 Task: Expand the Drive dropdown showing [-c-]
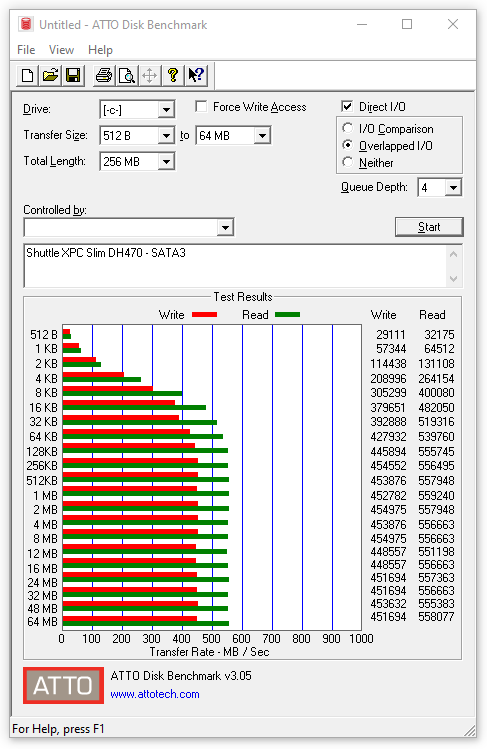[x=166, y=110]
